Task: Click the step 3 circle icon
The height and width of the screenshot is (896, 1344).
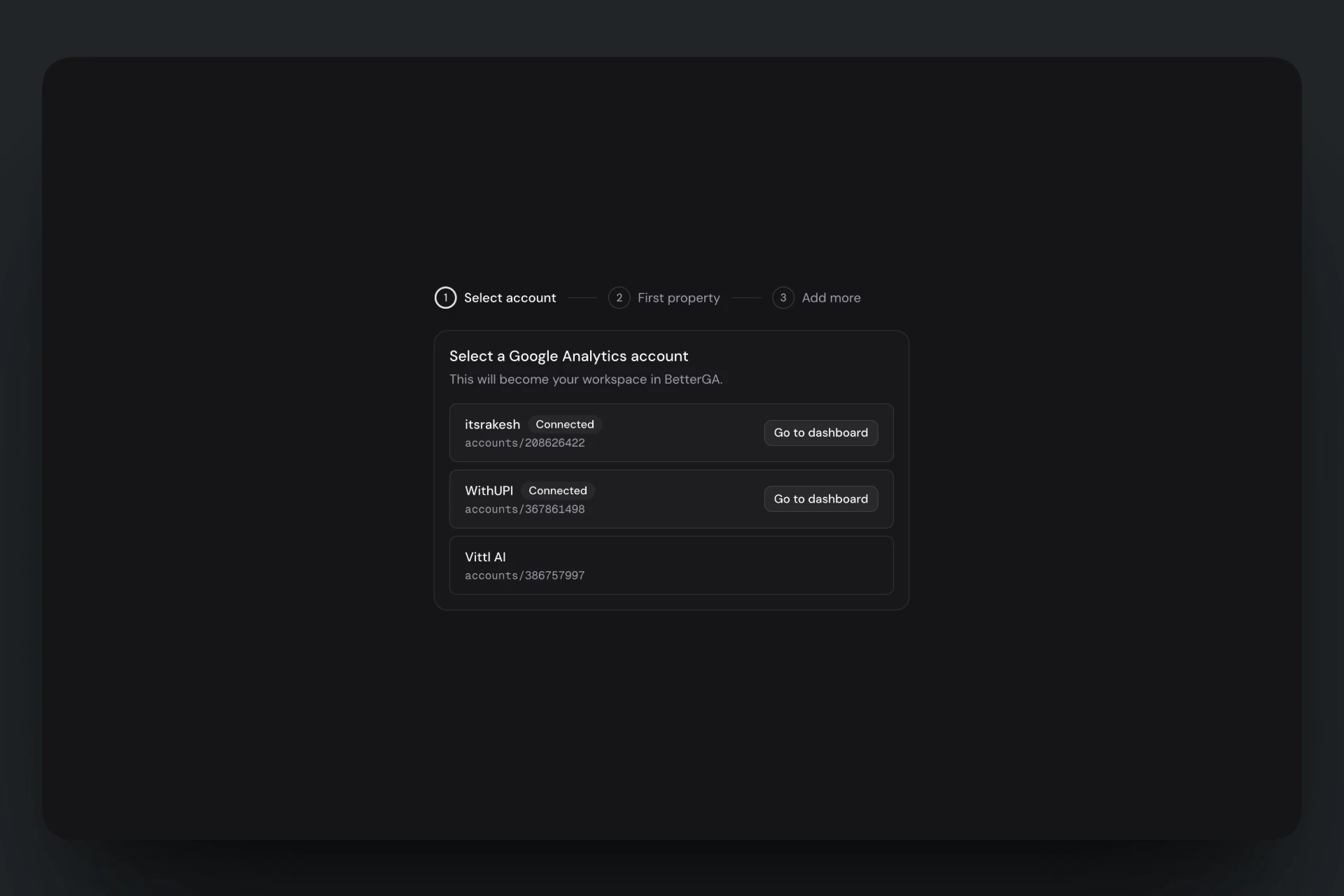Action: (783, 297)
